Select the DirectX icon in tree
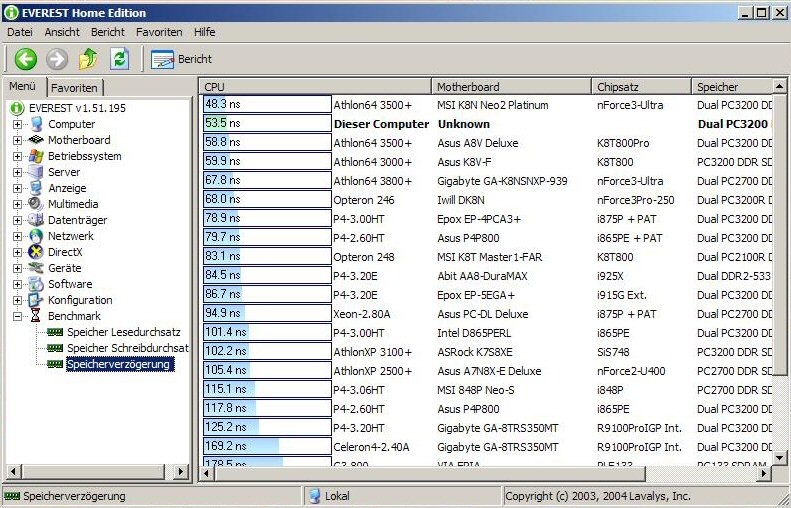This screenshot has width=791, height=508. (36, 252)
